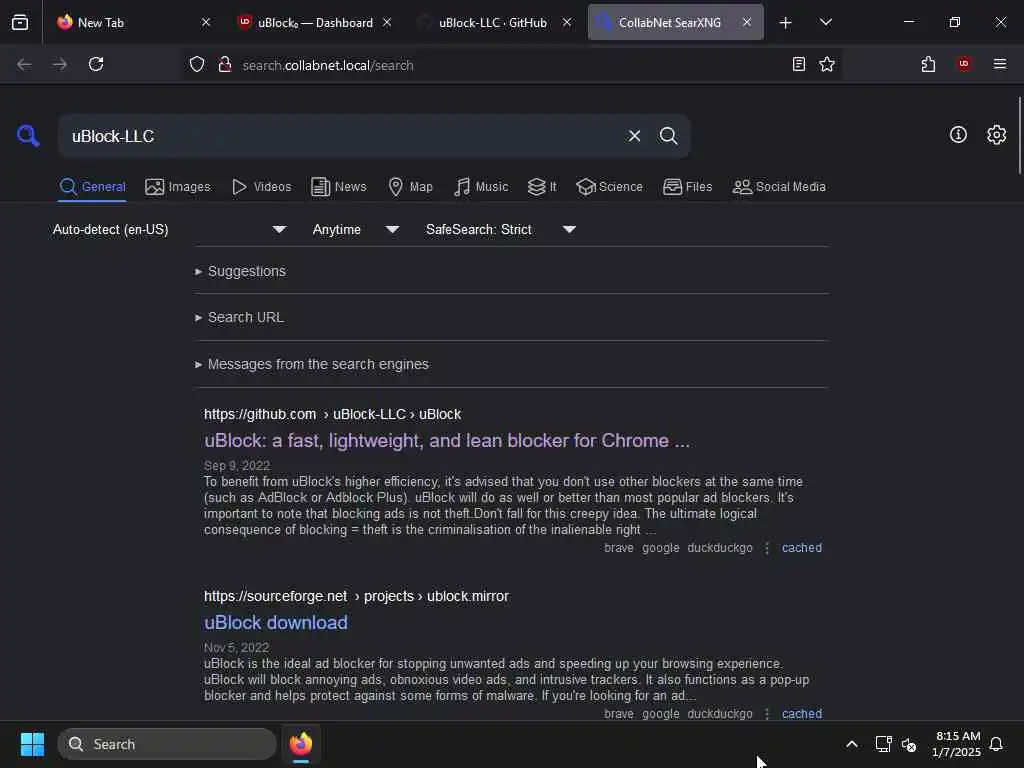This screenshot has width=1024, height=768.
Task: Click the SearXNG magnifier logo
Action: click(x=28, y=136)
